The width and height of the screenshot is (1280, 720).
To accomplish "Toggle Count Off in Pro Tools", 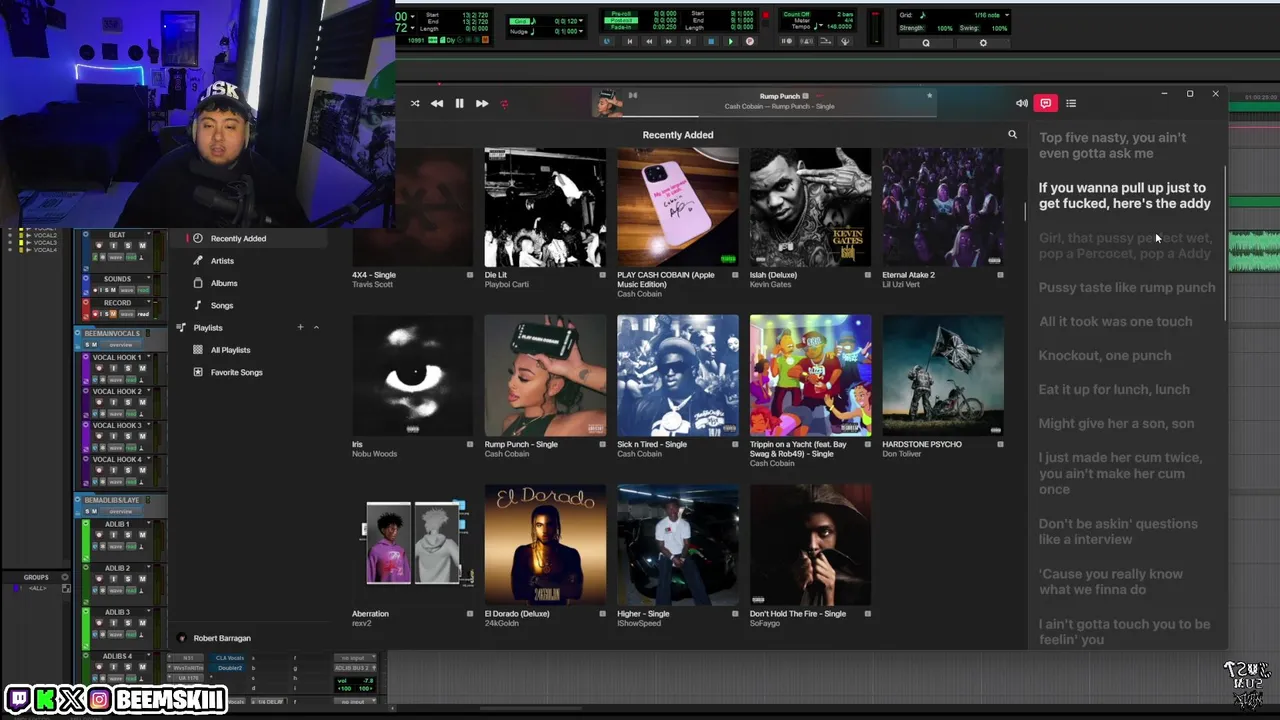I will point(796,14).
